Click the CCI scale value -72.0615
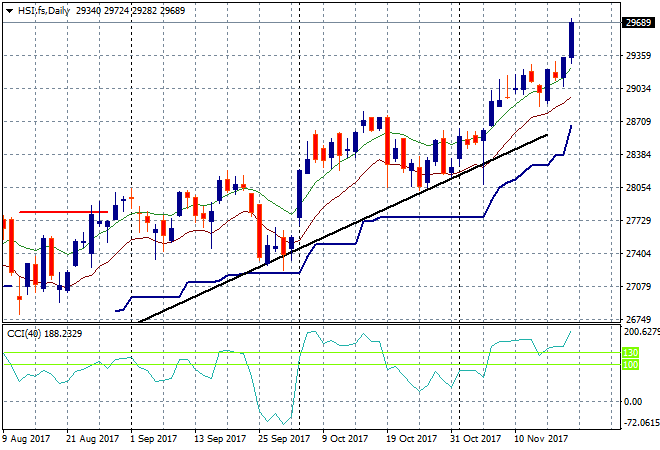This screenshot has width=660, height=450. (641, 422)
